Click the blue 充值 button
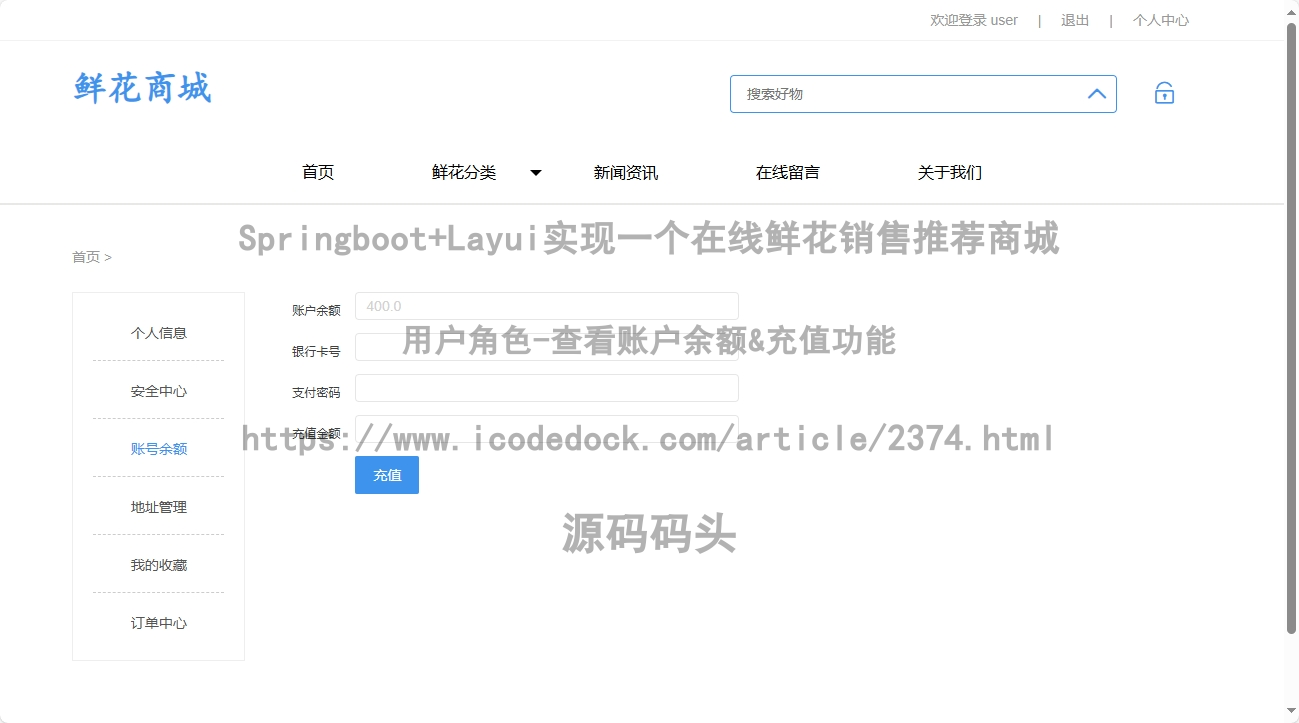 pos(387,475)
